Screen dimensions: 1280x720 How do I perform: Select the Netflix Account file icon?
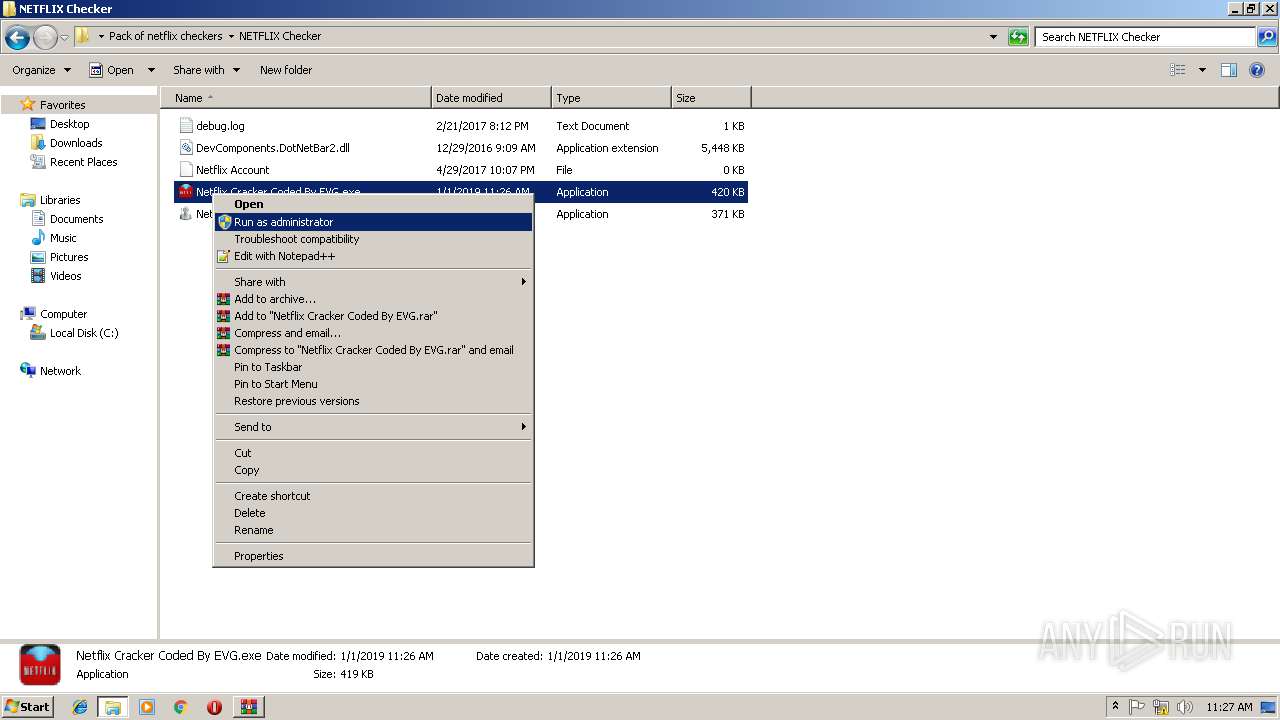tap(185, 170)
